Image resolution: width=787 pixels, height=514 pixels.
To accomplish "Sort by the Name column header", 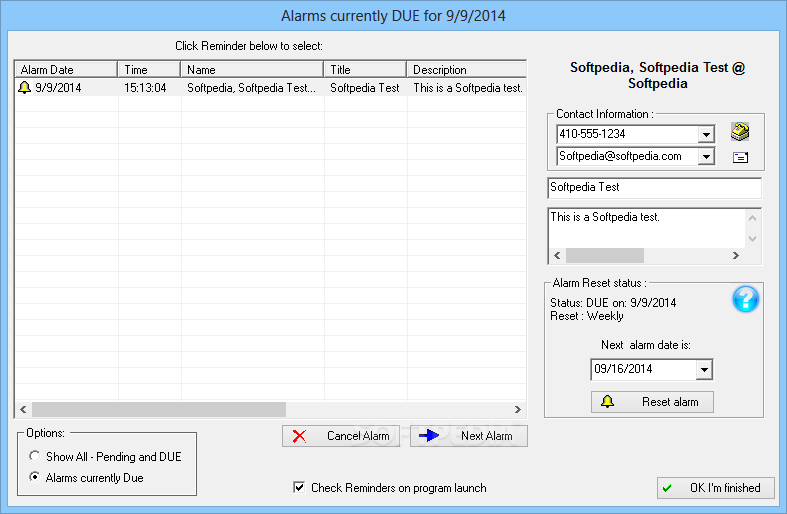I will 252,69.
